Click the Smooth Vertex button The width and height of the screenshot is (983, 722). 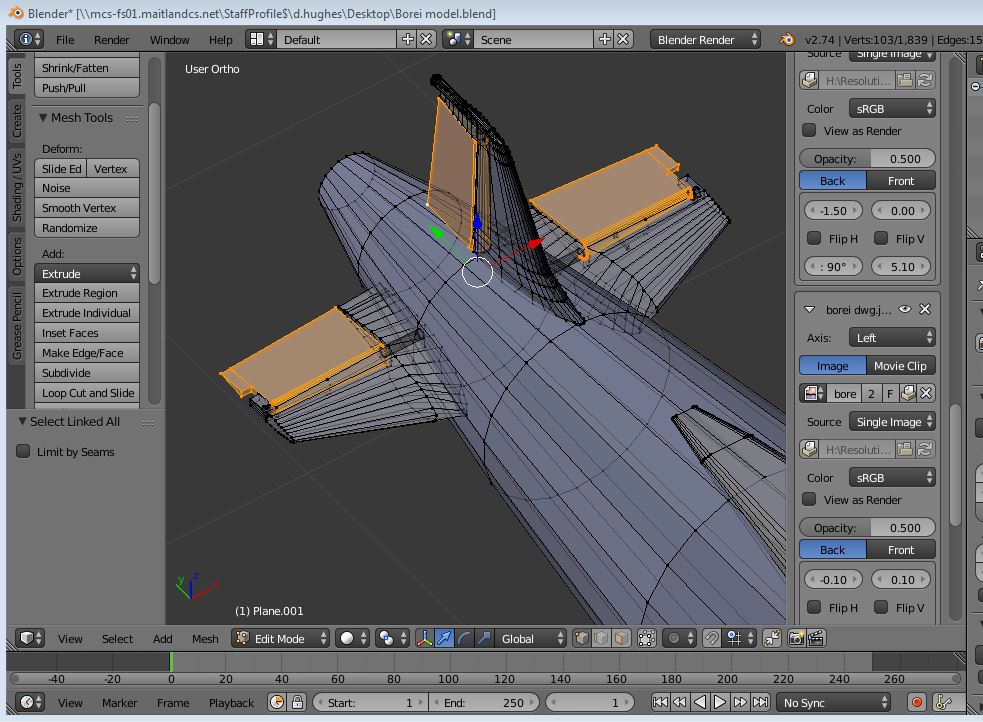[87, 207]
